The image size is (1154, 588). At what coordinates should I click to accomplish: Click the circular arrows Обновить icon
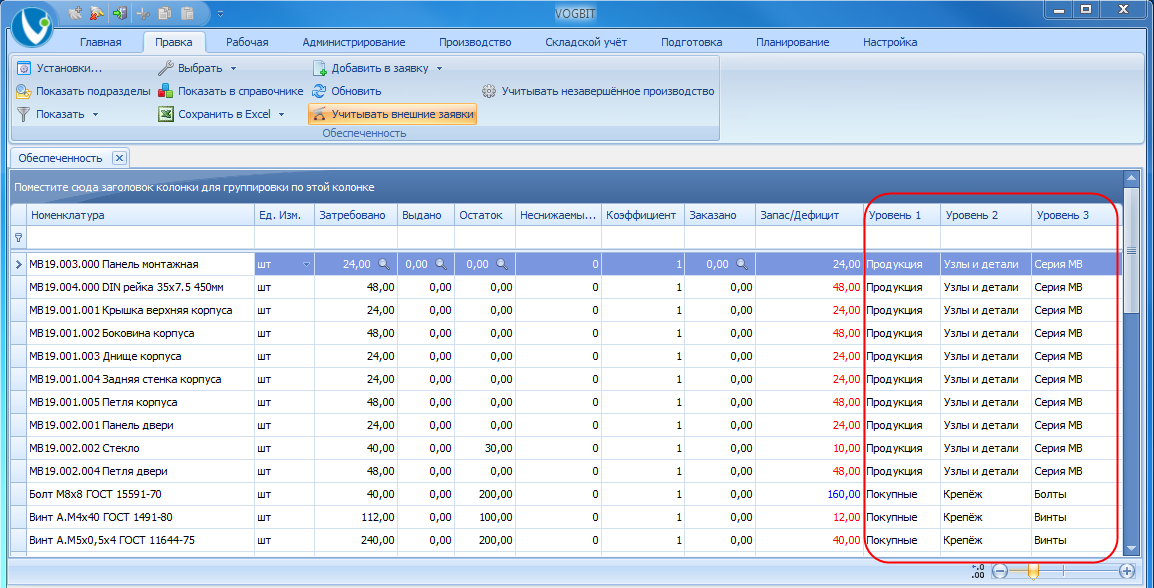[319, 91]
